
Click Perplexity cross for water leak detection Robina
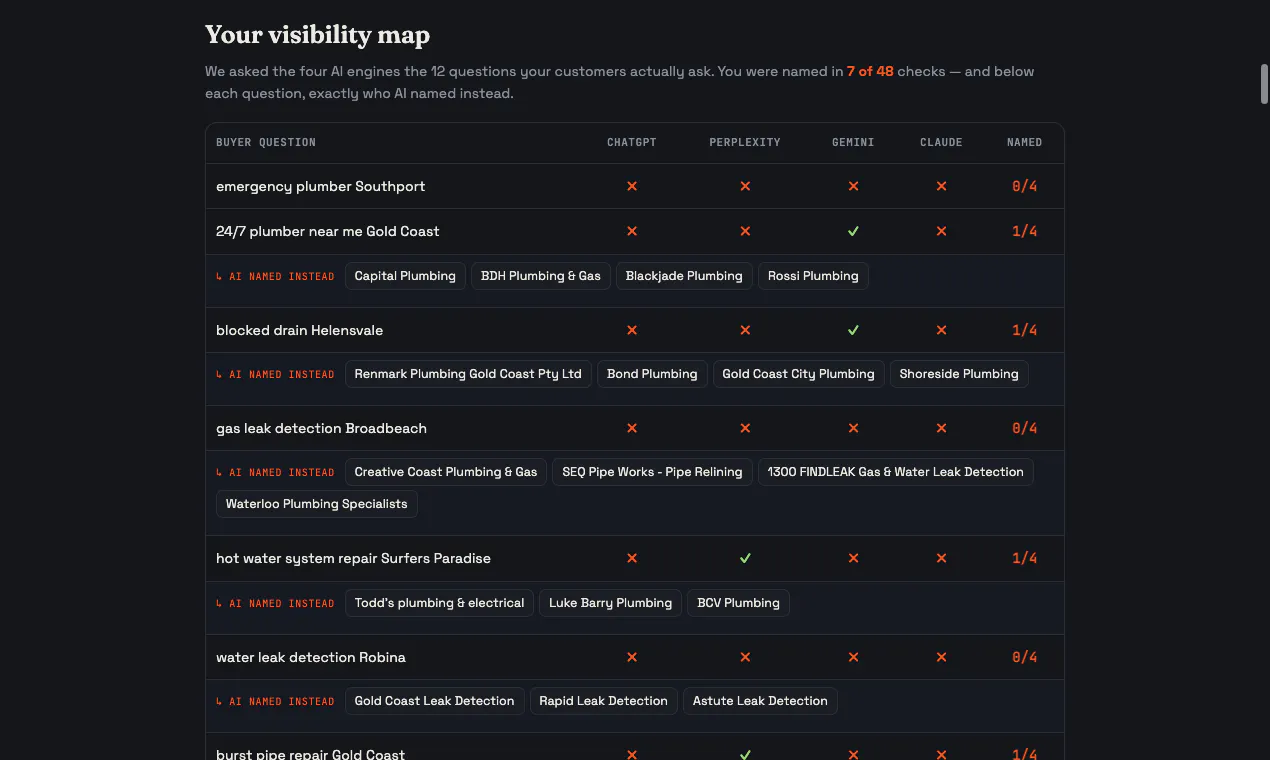(x=745, y=657)
